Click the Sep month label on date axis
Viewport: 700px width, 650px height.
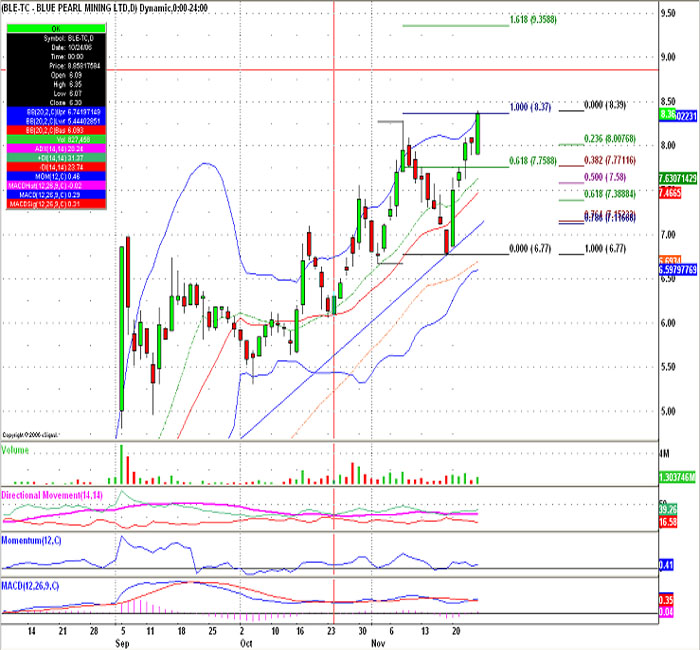[122, 643]
